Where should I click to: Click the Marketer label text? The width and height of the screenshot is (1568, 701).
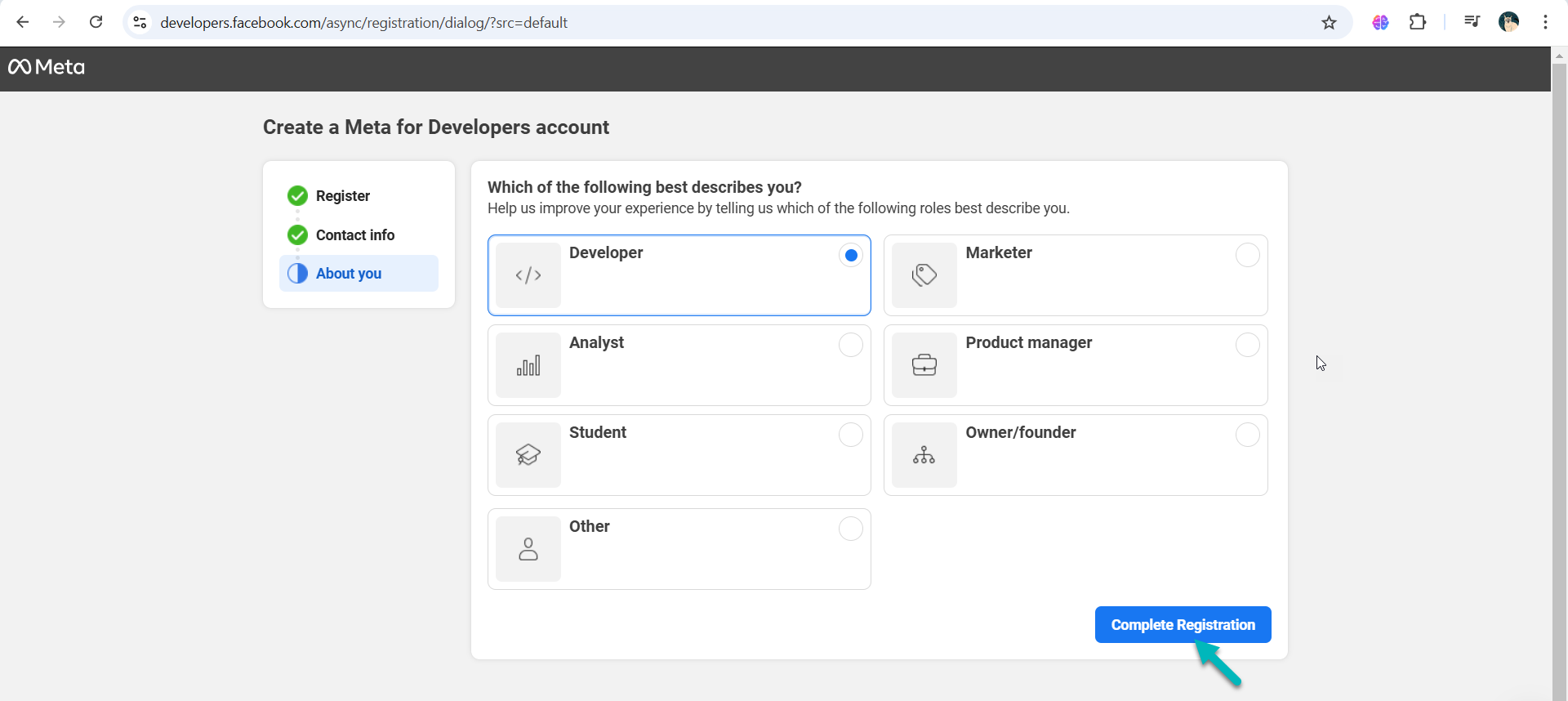point(999,253)
